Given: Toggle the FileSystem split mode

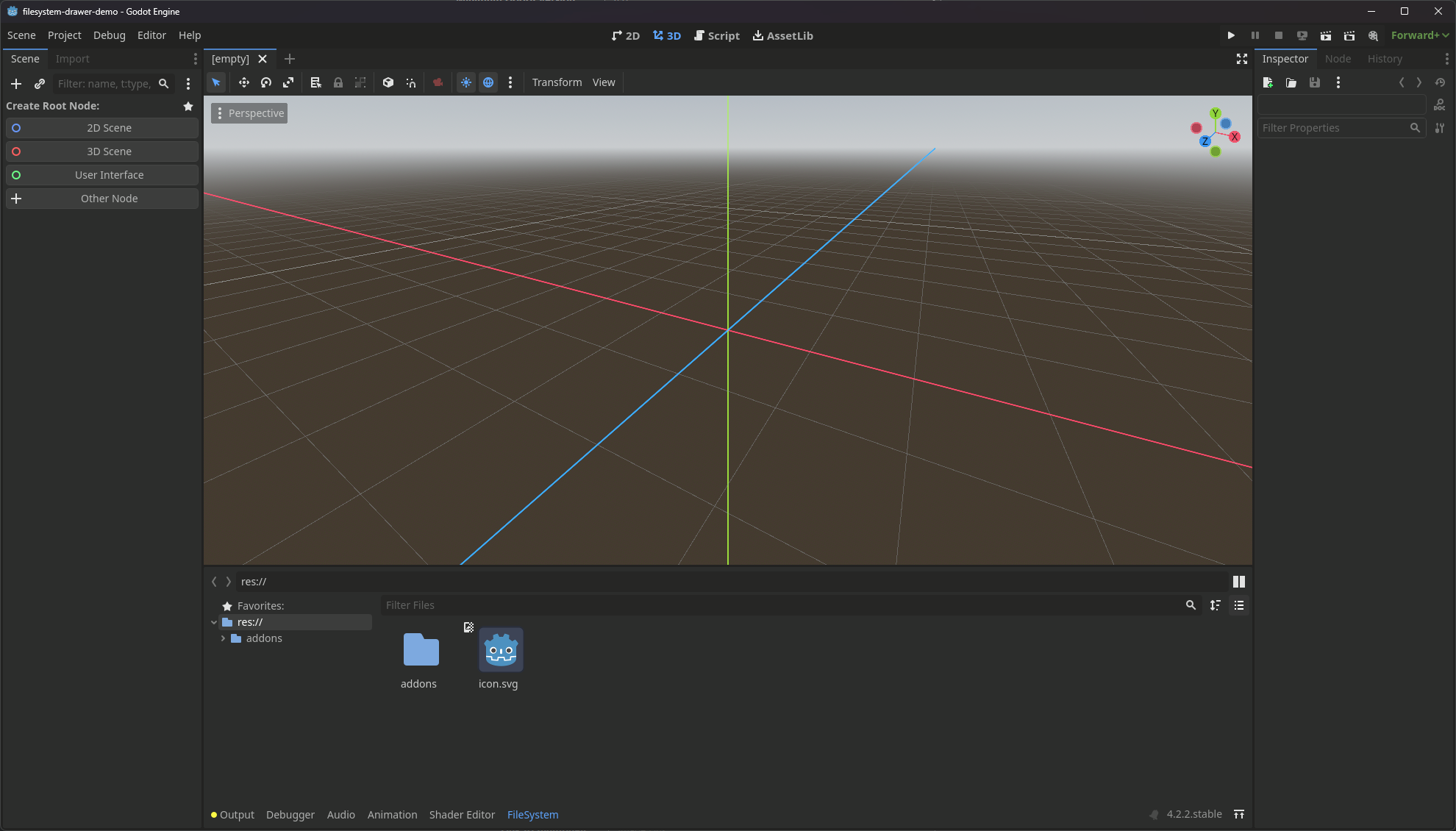Looking at the screenshot, I should coord(1239,582).
